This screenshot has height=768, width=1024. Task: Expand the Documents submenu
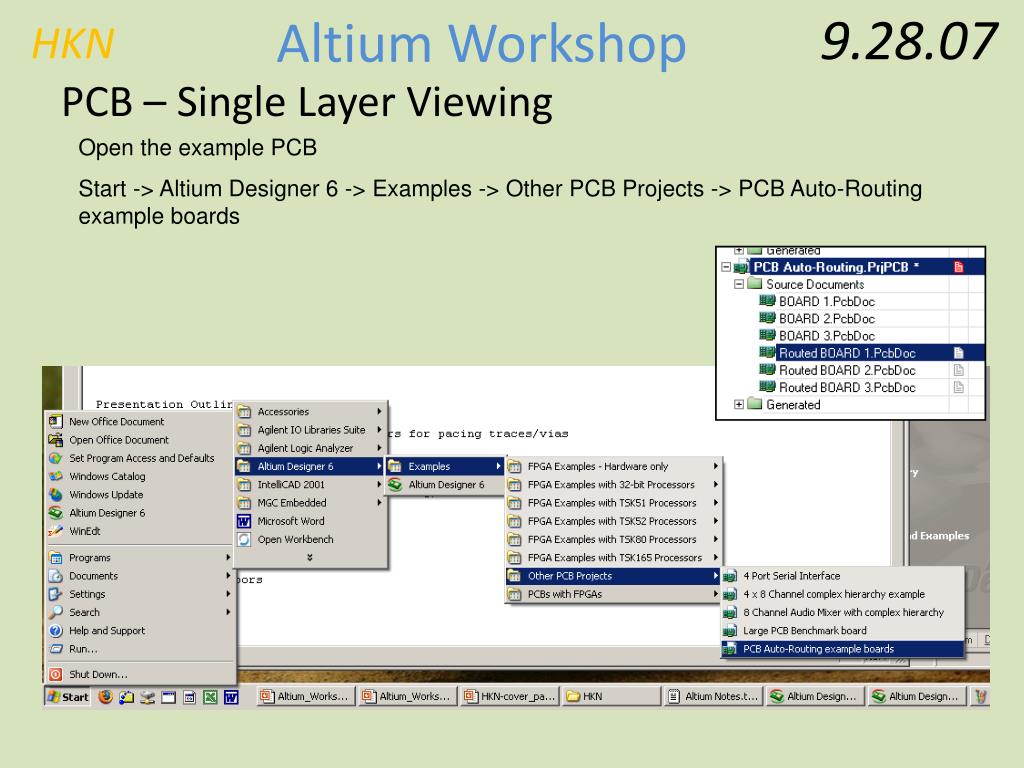(x=140, y=576)
